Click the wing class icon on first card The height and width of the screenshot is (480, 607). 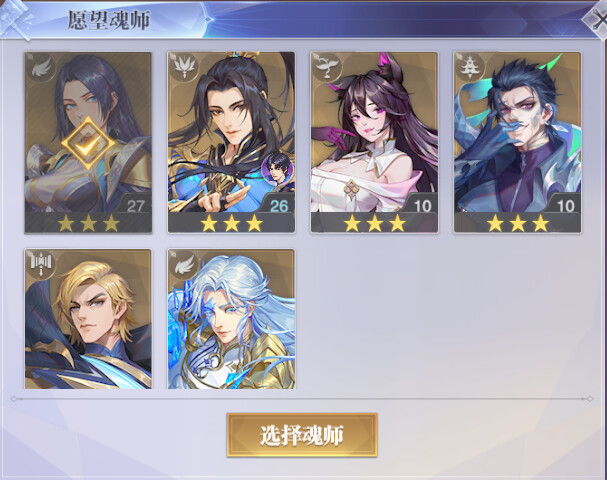tap(41, 68)
